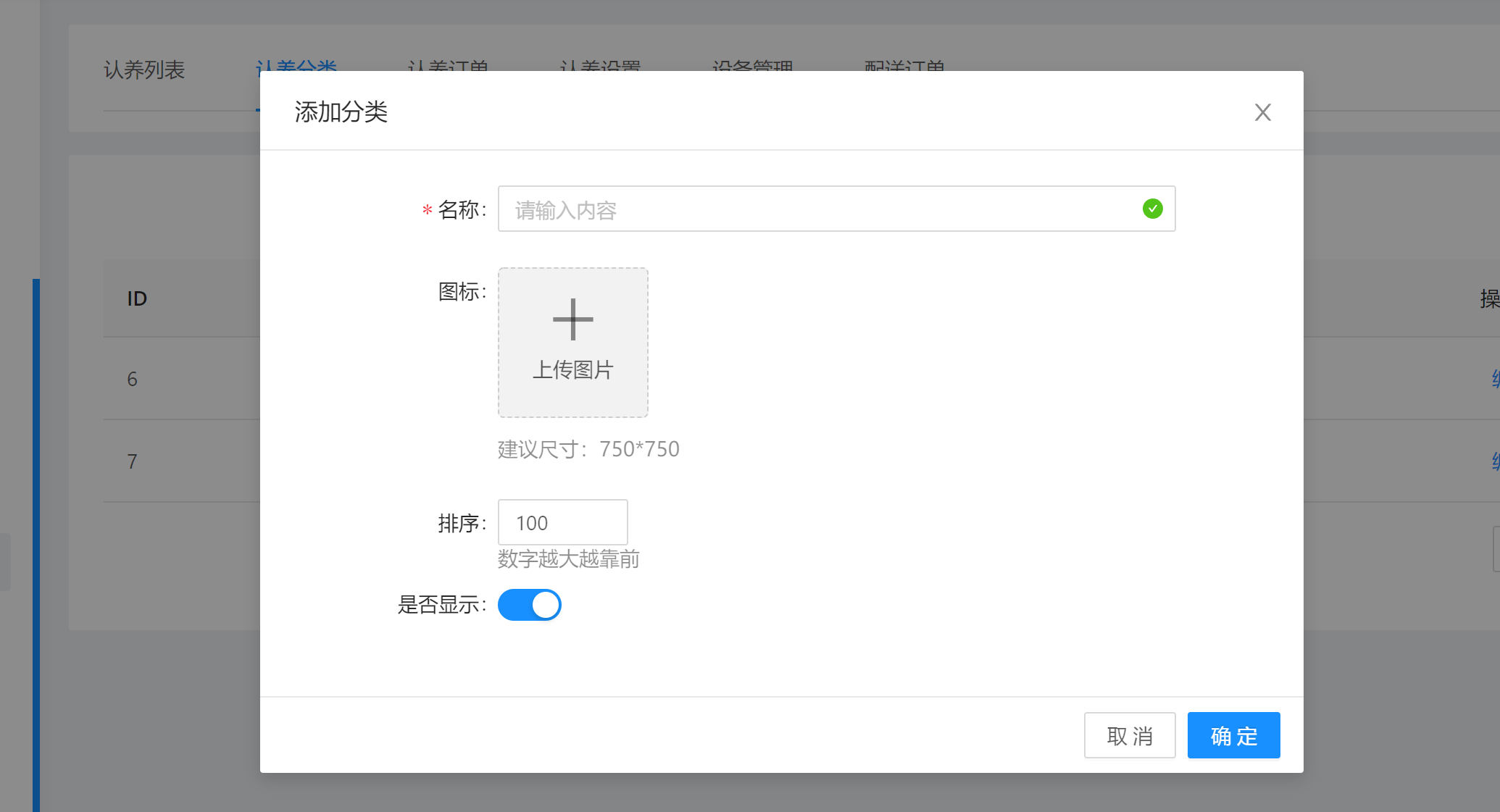Image resolution: width=1500 pixels, height=812 pixels.
Task: Click the 上传图片 label in upload box
Action: (x=572, y=370)
